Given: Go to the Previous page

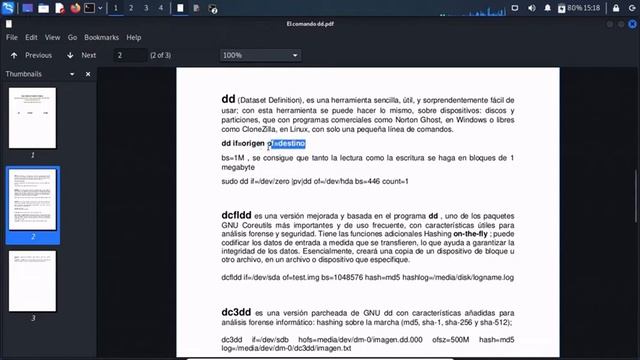Looking at the screenshot, I should click(x=31, y=55).
